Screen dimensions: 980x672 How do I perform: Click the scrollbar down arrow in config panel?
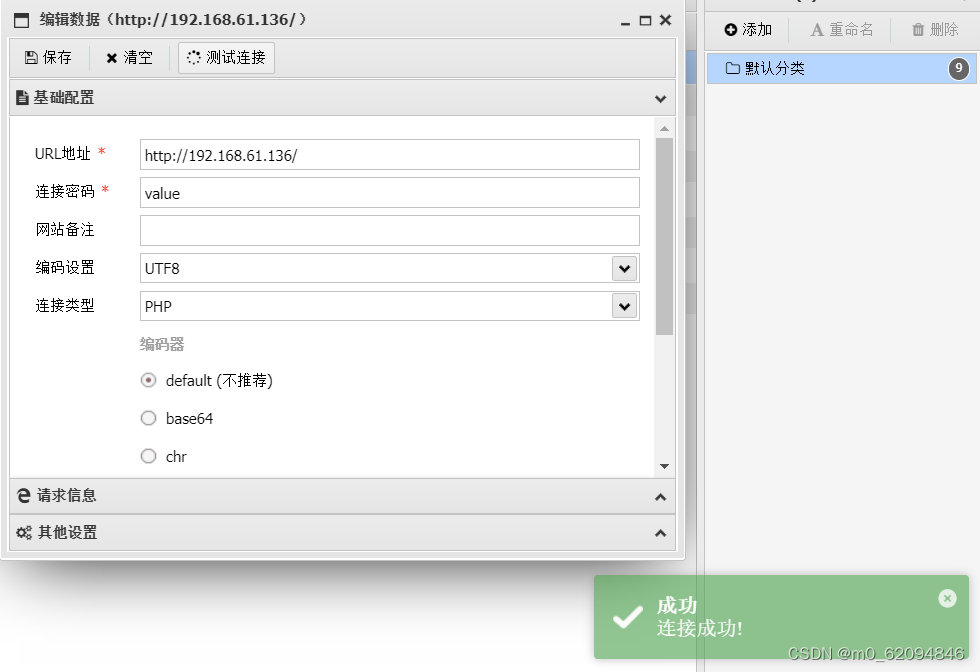(664, 466)
